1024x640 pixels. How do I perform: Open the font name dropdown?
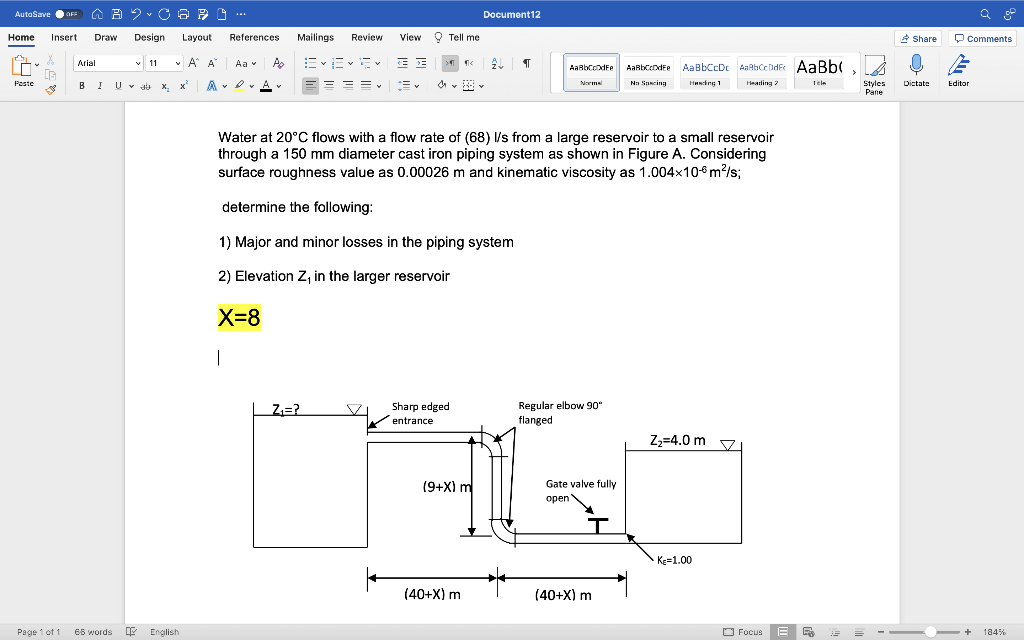(138, 62)
